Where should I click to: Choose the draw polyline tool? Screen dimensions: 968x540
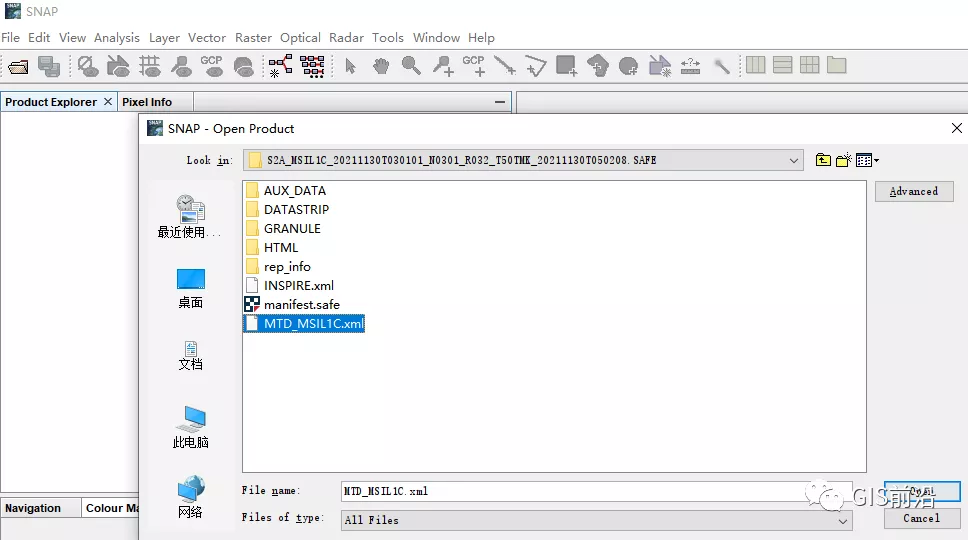point(536,66)
